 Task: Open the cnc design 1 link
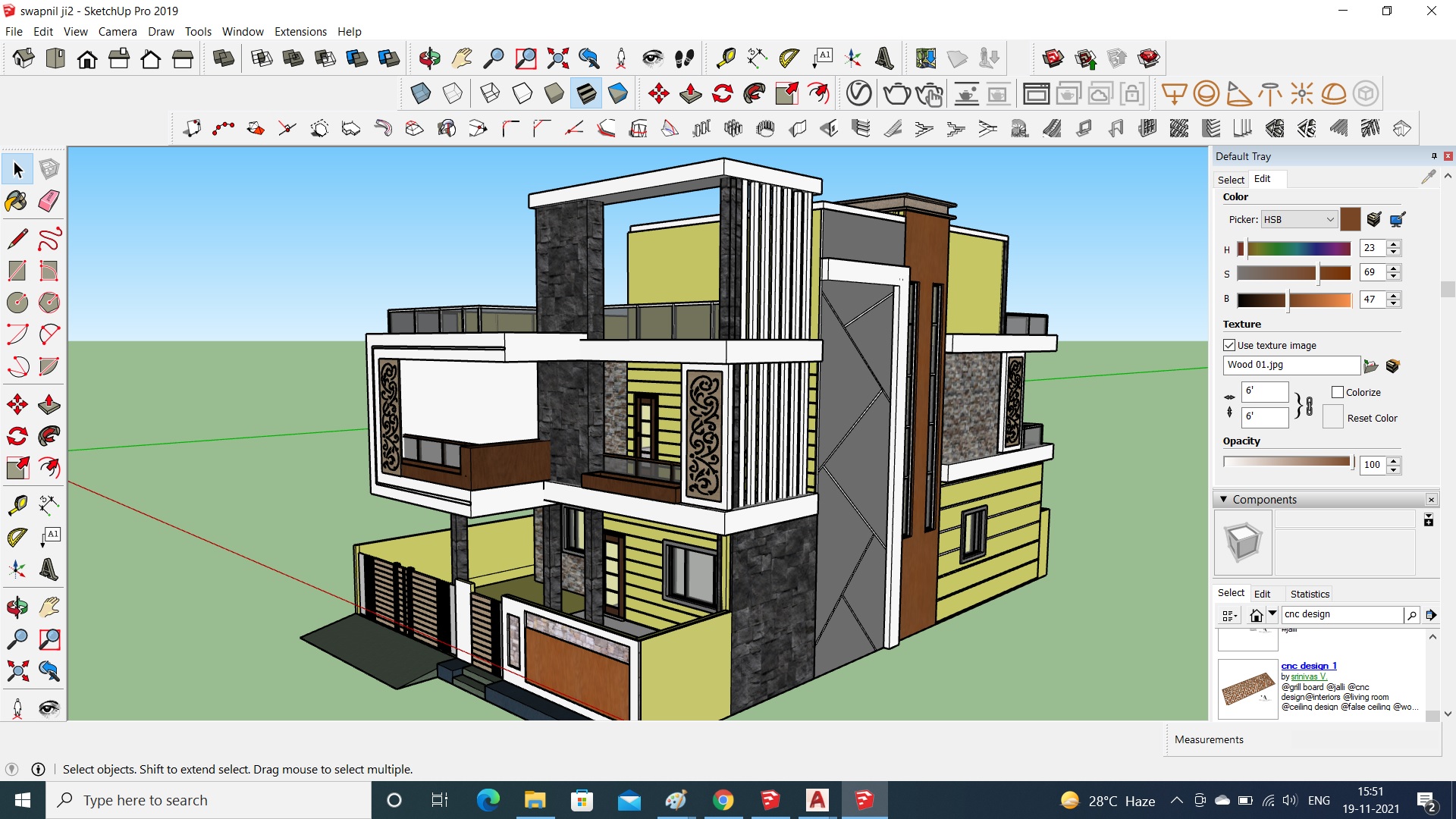(x=1309, y=666)
